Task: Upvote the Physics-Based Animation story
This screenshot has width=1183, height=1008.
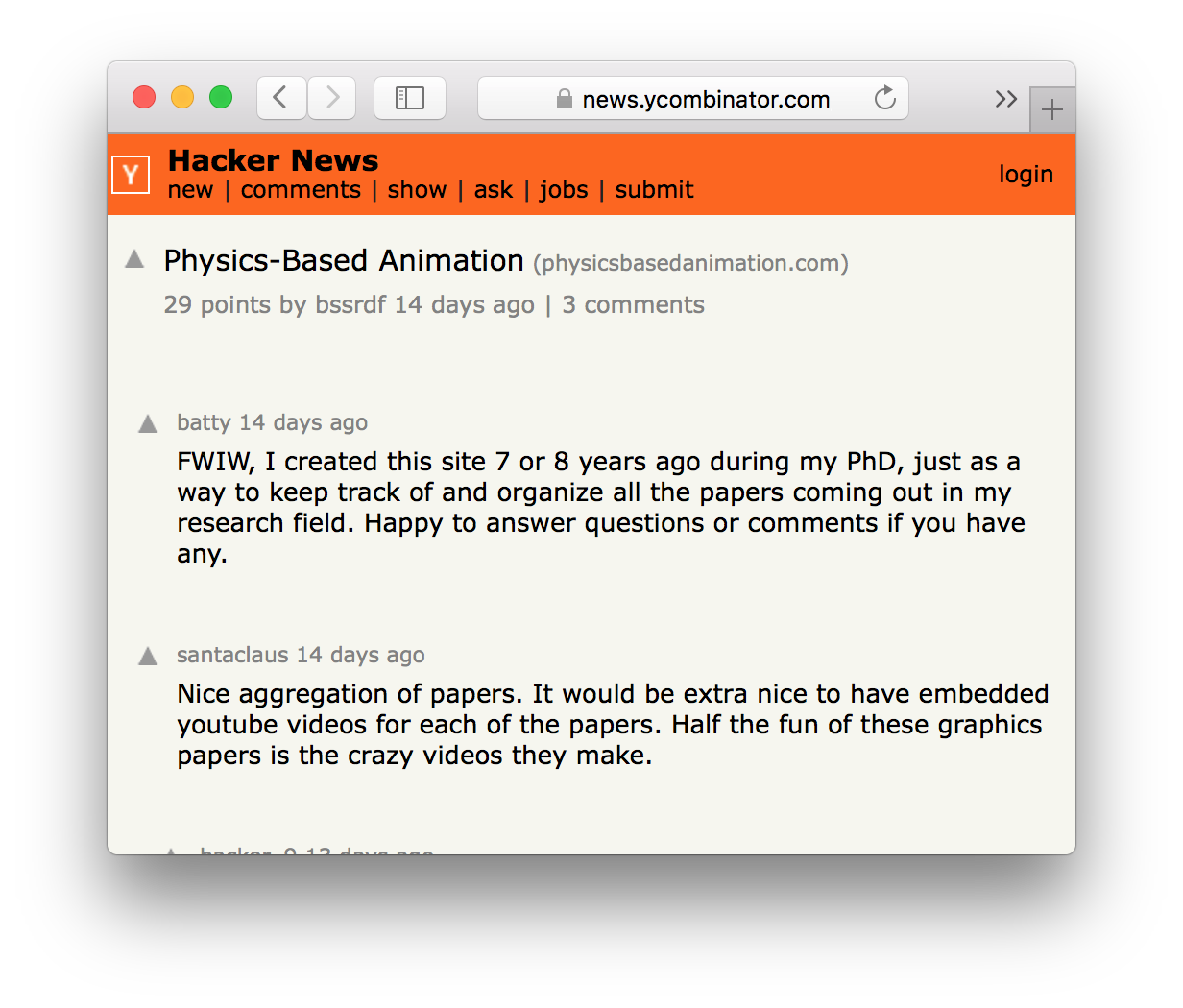Action: 133,257
